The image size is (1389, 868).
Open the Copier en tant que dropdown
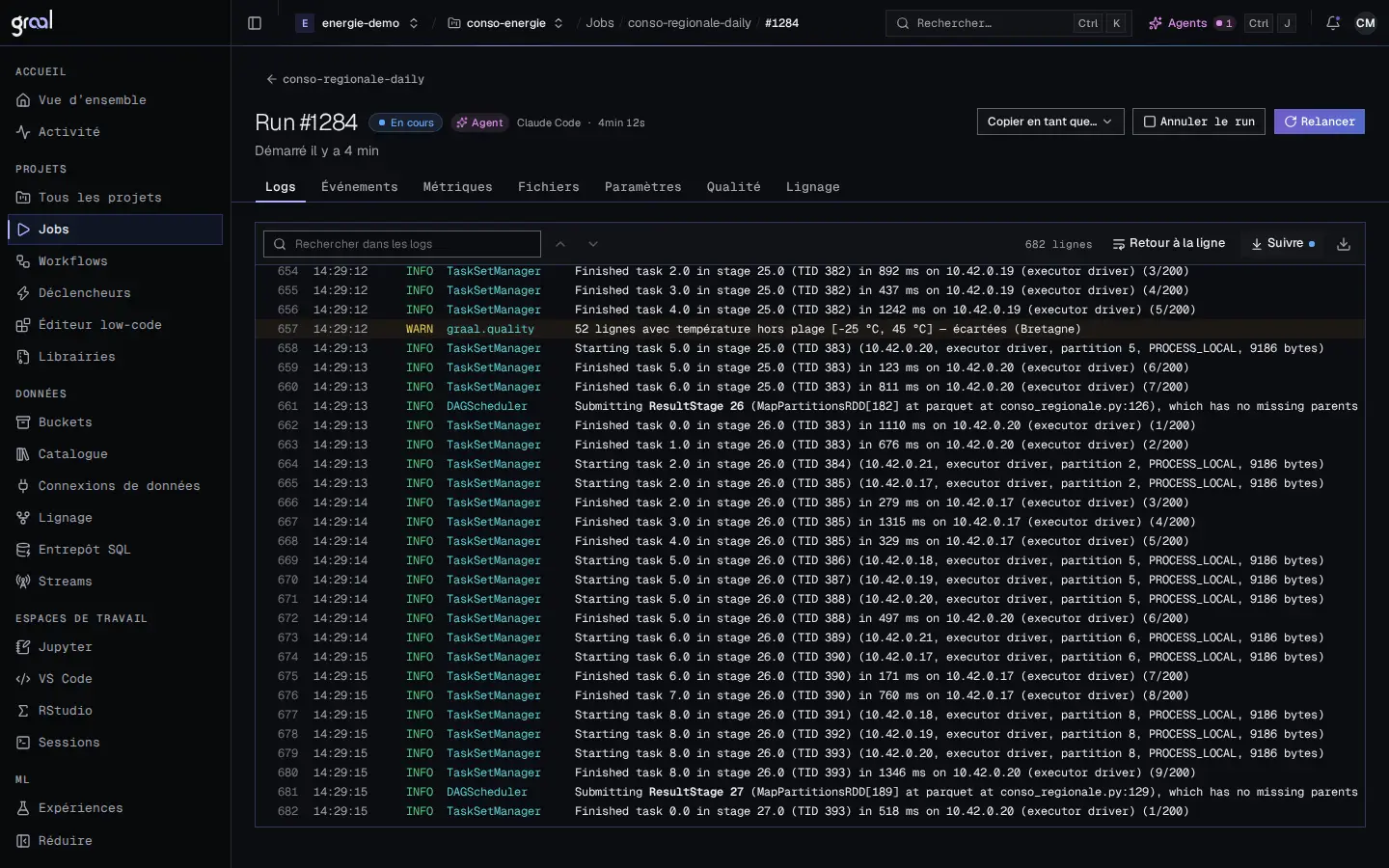click(x=1050, y=122)
